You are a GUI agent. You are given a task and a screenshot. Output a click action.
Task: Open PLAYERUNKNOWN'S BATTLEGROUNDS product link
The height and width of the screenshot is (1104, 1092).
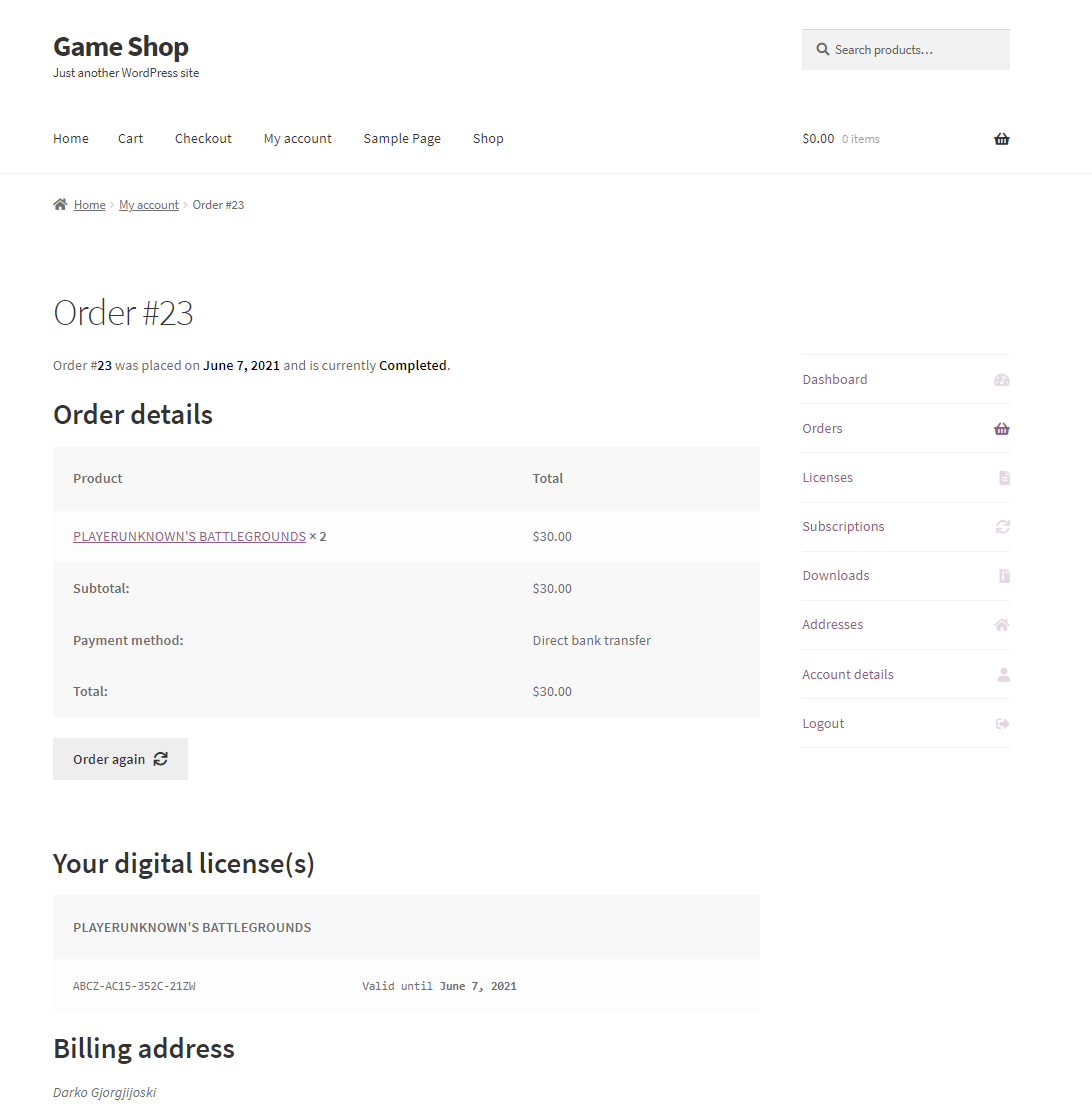click(x=189, y=537)
